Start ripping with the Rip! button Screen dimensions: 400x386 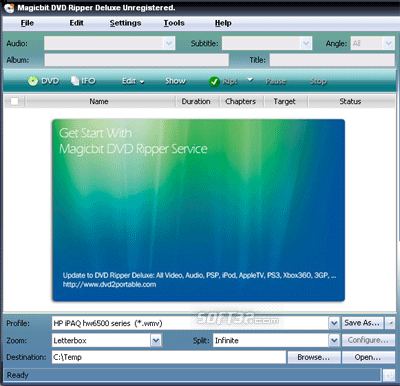pos(223,81)
